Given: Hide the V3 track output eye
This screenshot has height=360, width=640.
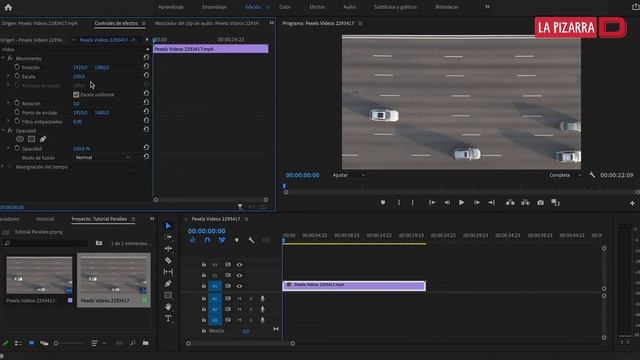Looking at the screenshot, I should [x=239, y=264].
